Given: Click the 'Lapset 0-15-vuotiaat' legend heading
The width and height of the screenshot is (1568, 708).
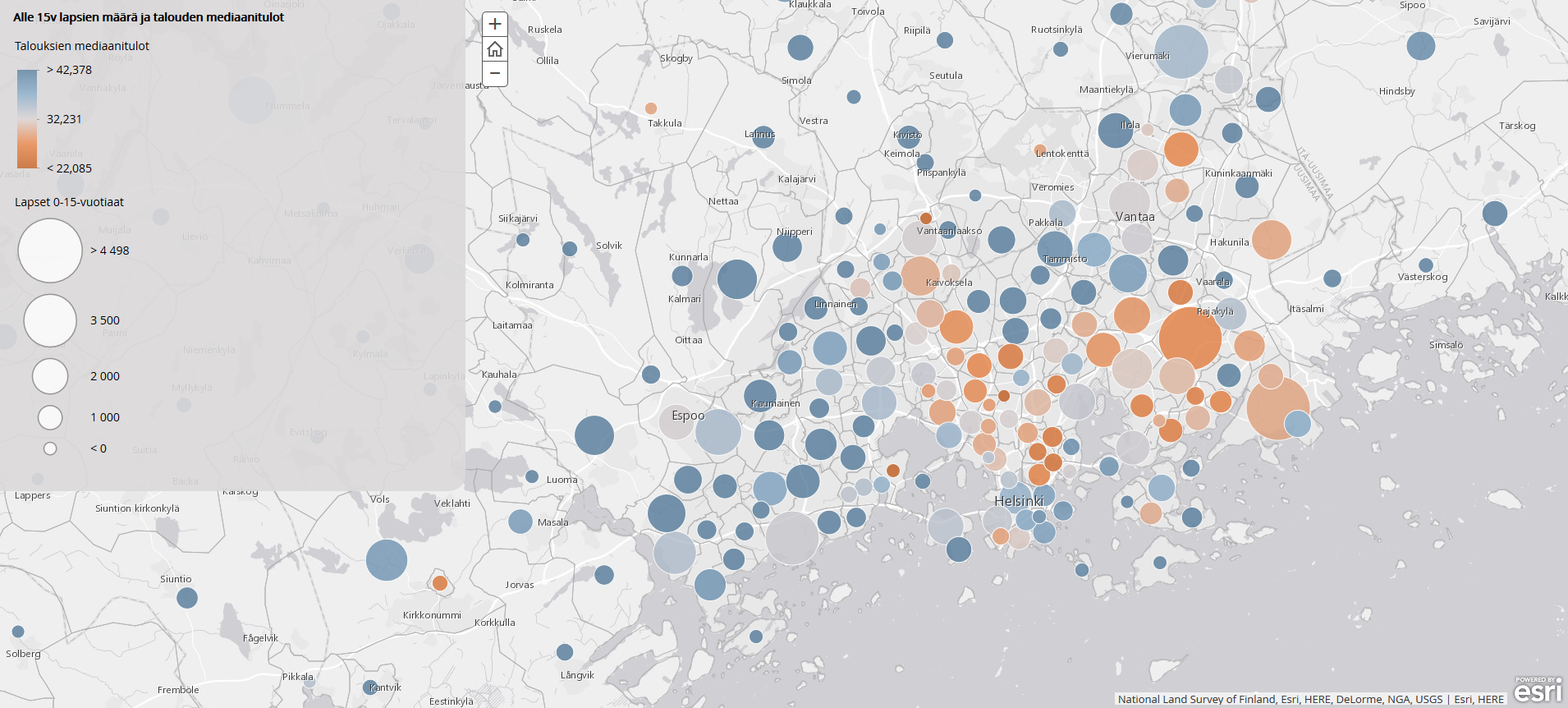Looking at the screenshot, I should tap(69, 202).
